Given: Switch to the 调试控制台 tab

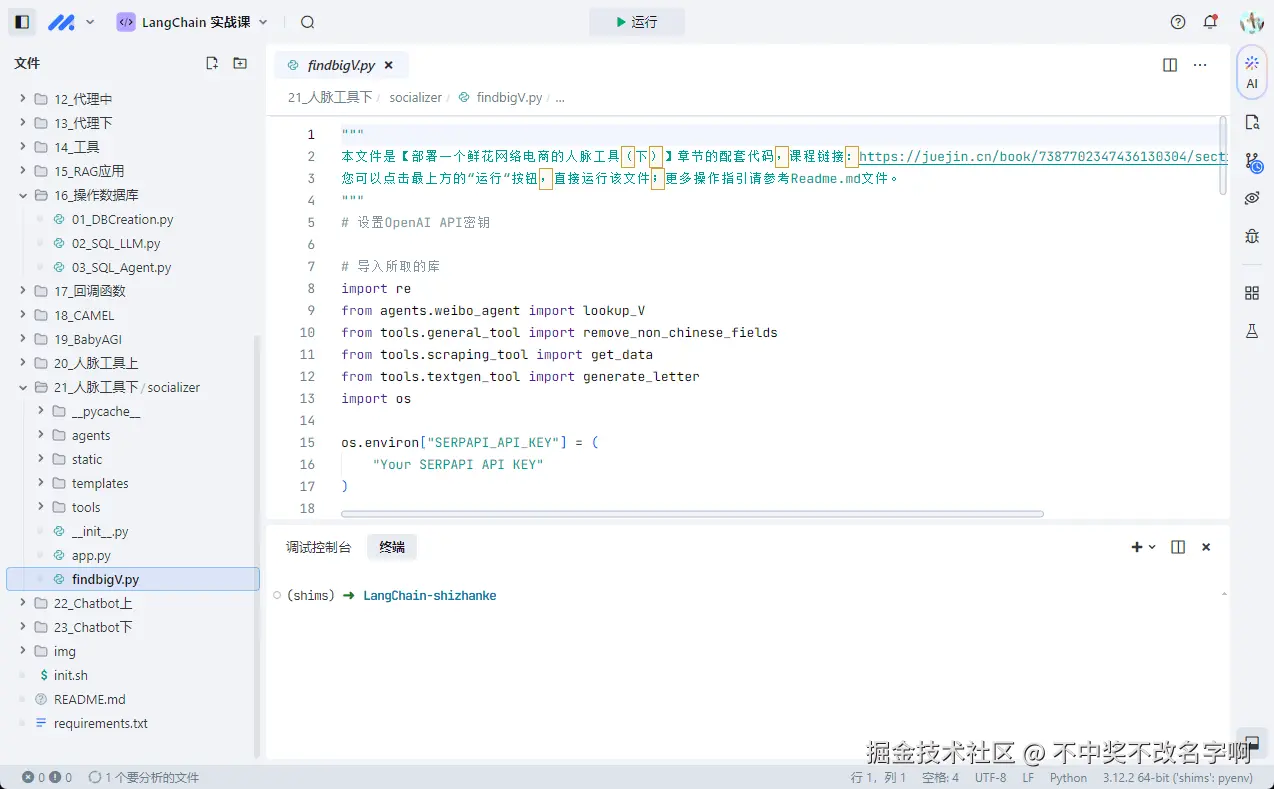Looking at the screenshot, I should click(x=317, y=547).
